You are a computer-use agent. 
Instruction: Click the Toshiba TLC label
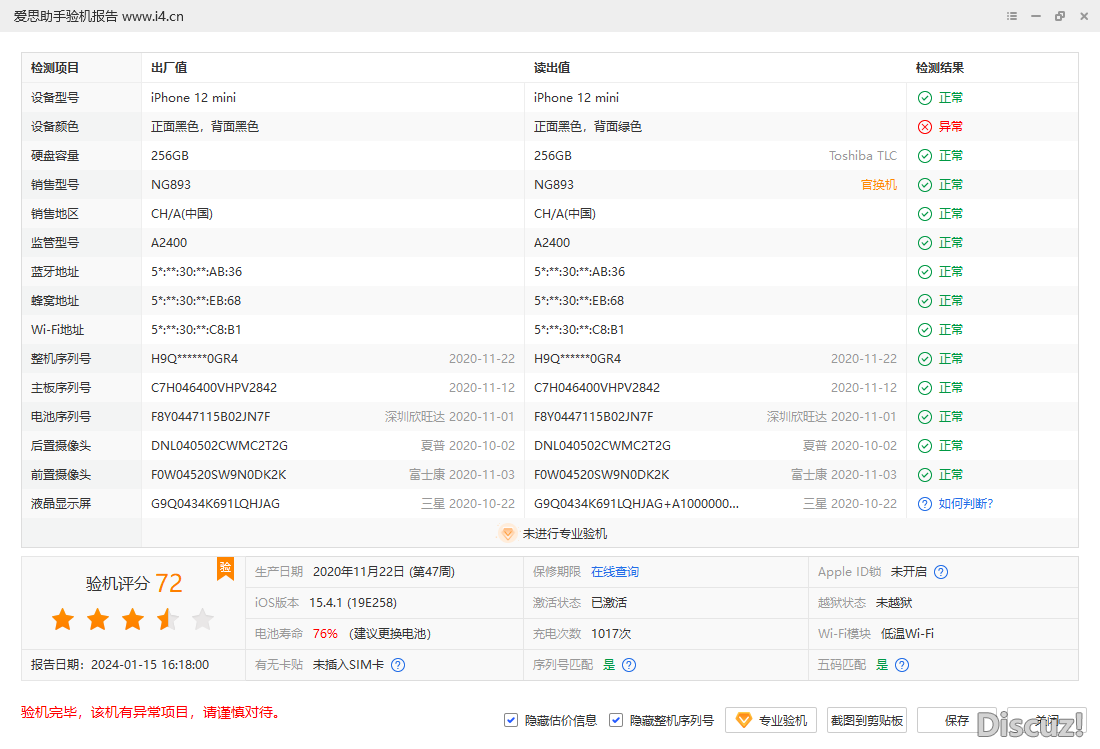863,156
